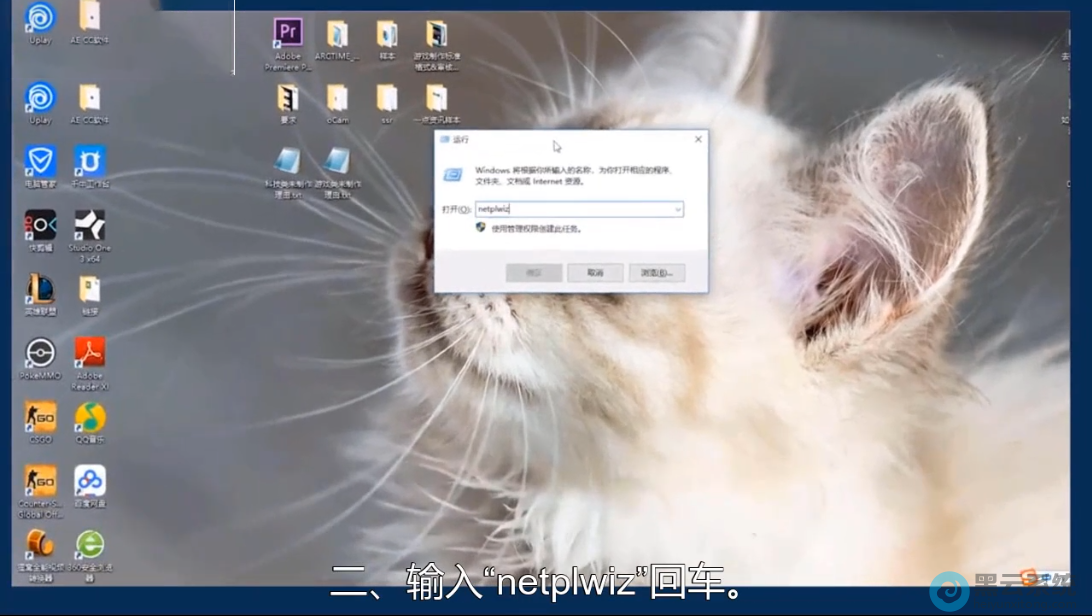The width and height of the screenshot is (1092, 616).
Task: Click the 千牛工作台 desktop icon
Action: tap(90, 161)
